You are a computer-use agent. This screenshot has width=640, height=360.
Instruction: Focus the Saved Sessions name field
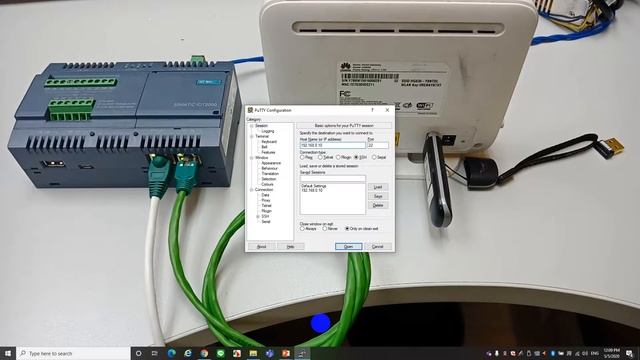point(333,178)
